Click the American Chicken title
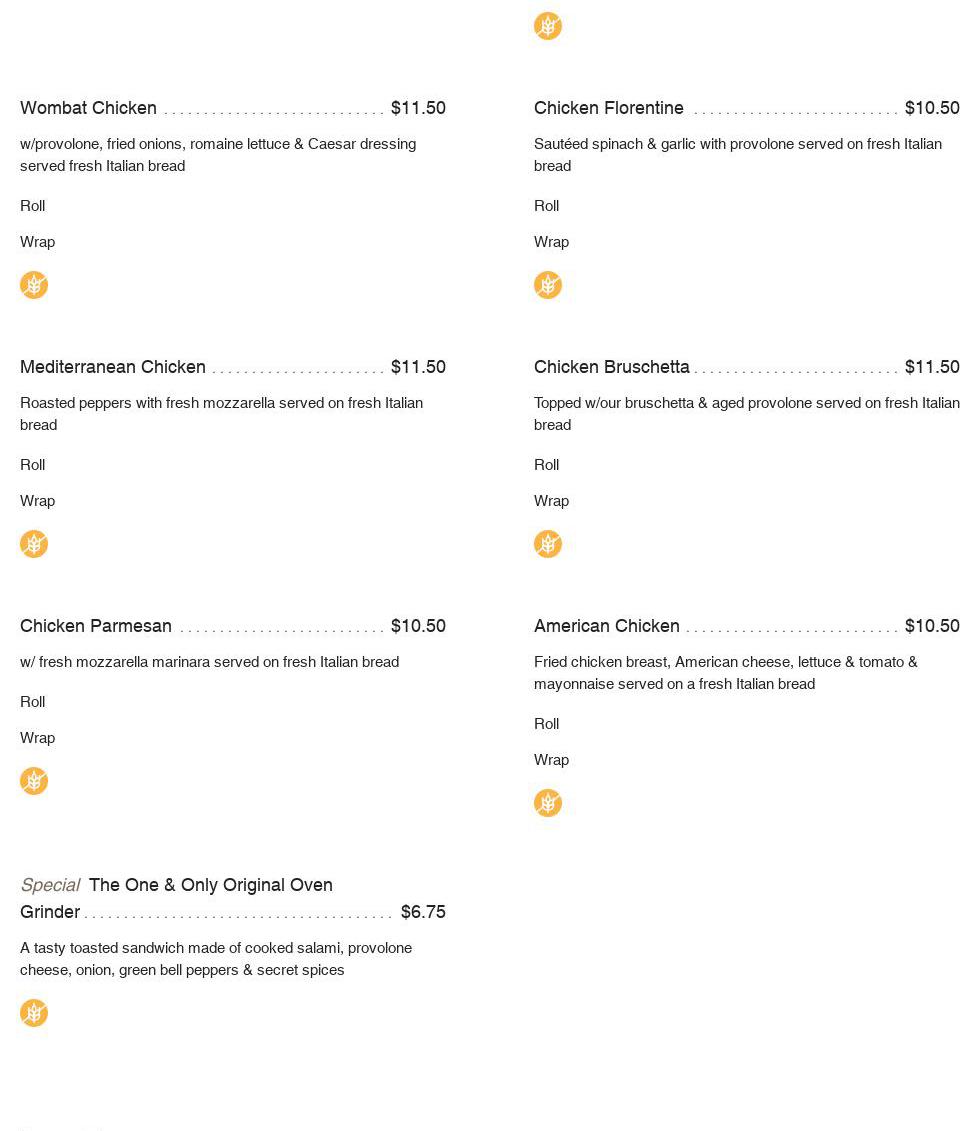This screenshot has width=965, height=1131. point(607,626)
